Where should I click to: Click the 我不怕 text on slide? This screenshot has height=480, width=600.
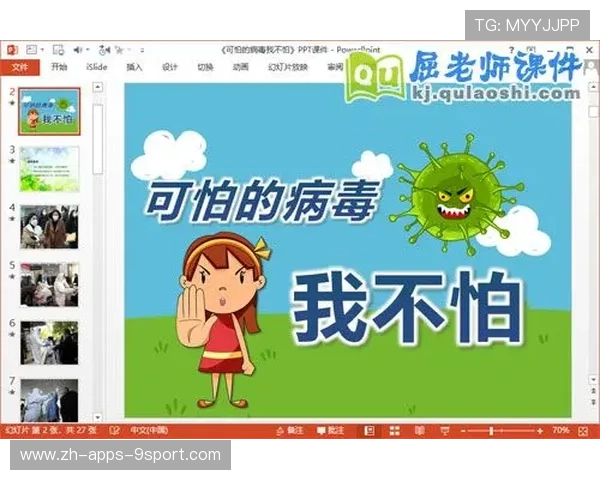tap(407, 307)
